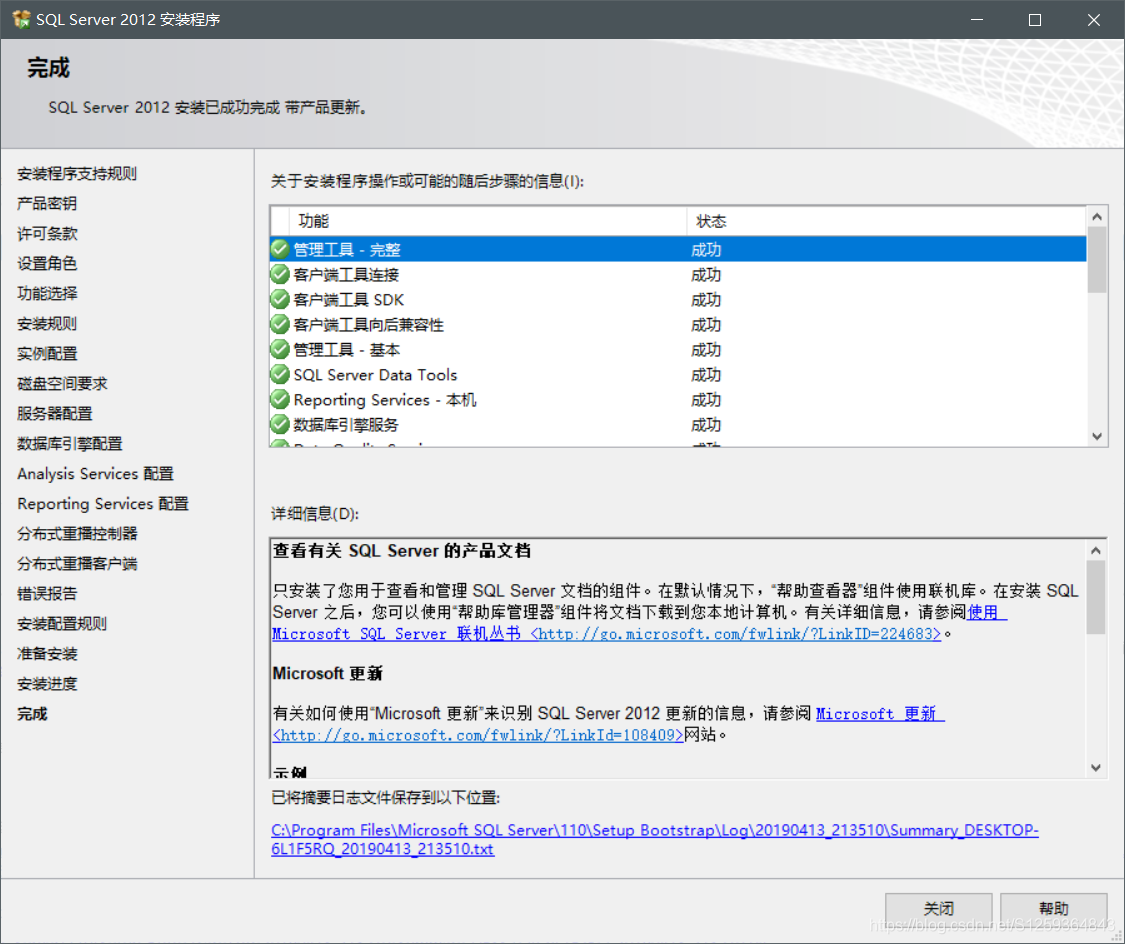
Task: Select the 客户端工具连接 row
Action: (x=678, y=274)
